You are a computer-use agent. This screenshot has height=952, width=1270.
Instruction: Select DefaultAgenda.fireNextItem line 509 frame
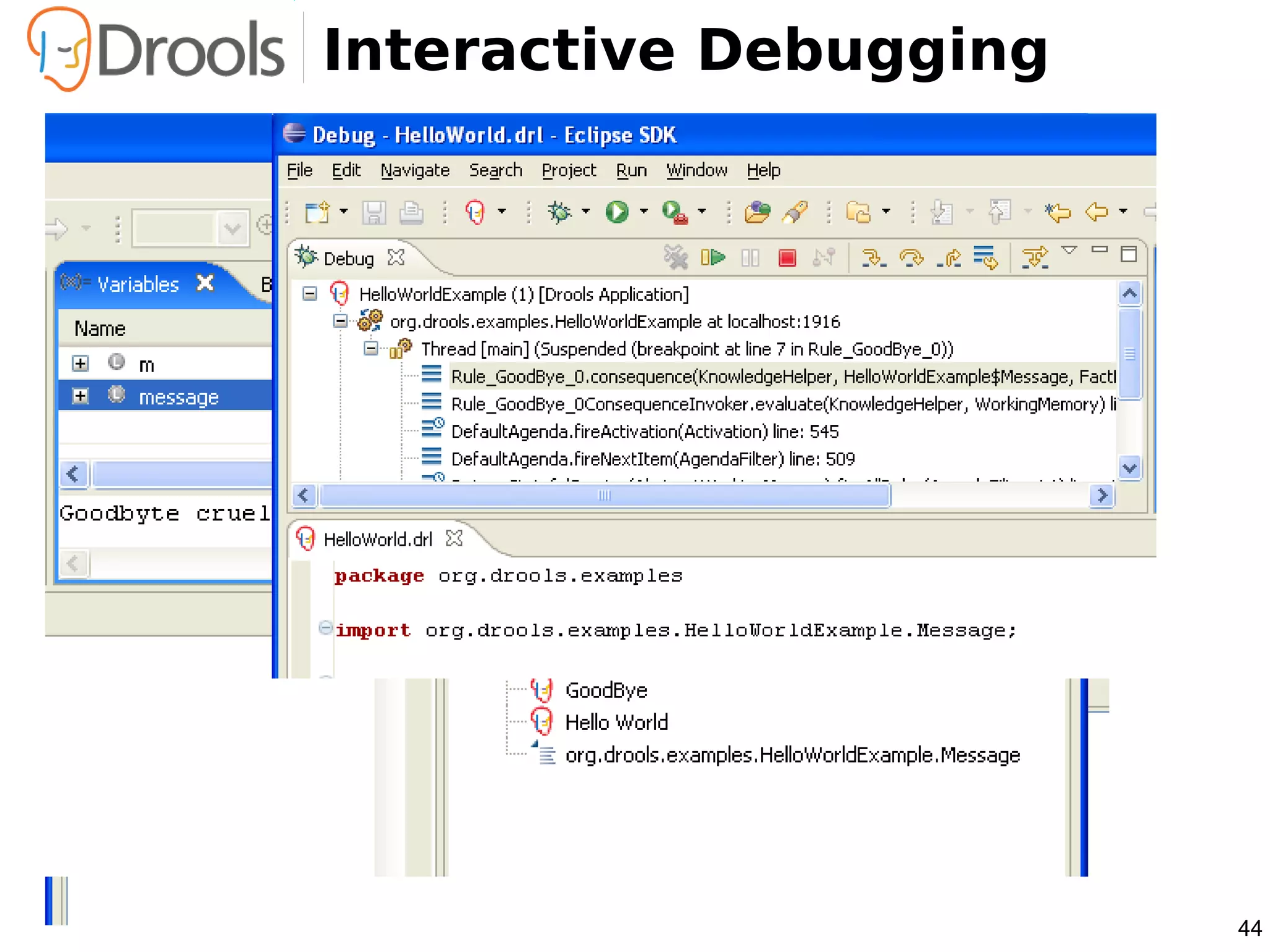637,458
